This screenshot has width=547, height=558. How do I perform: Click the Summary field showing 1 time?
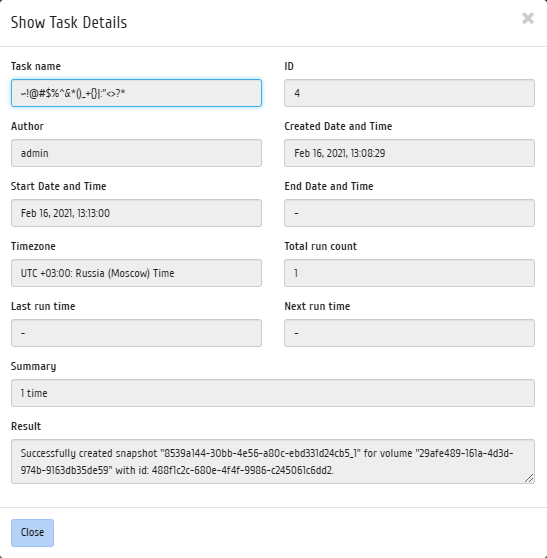[273, 393]
